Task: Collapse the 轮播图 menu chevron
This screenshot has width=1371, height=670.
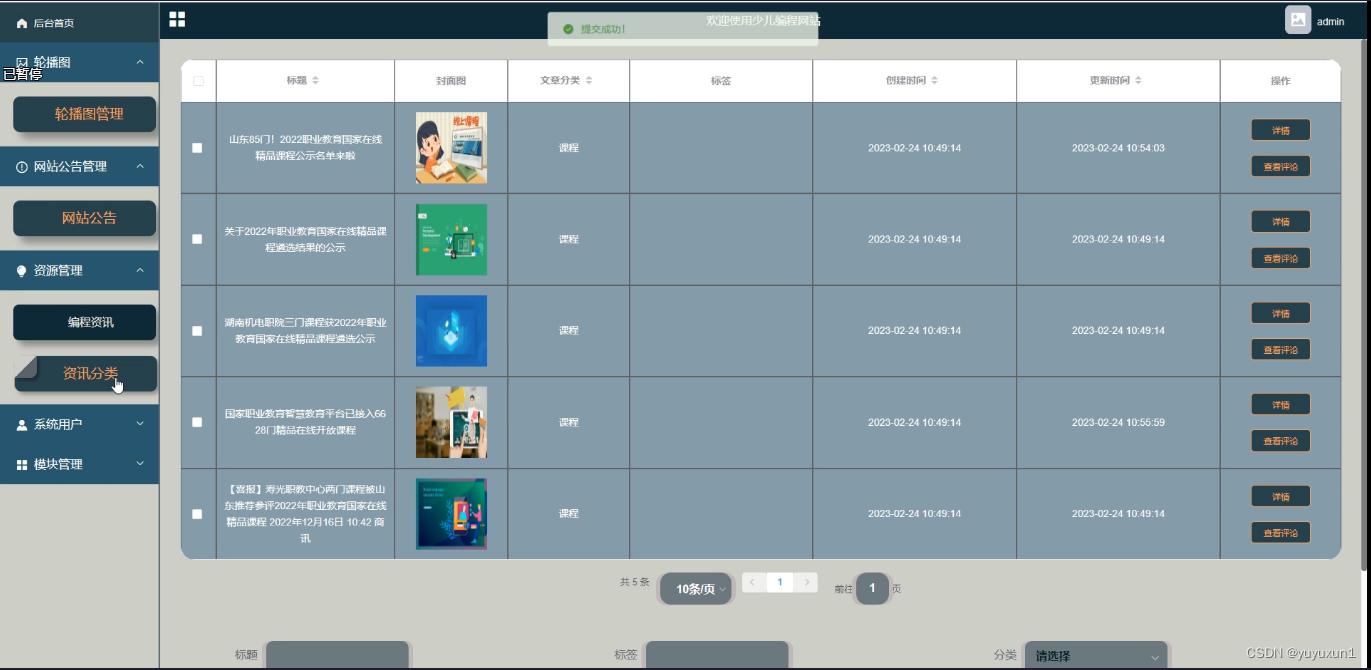Action: point(140,62)
